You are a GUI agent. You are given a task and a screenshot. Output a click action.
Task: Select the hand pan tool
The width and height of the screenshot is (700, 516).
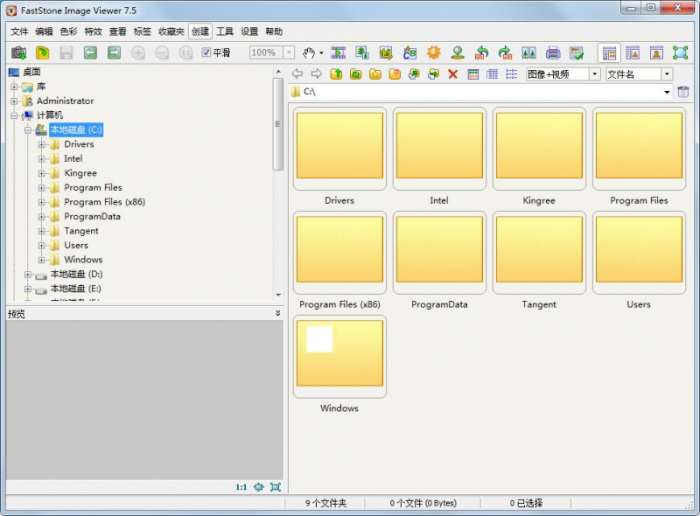click(309, 52)
